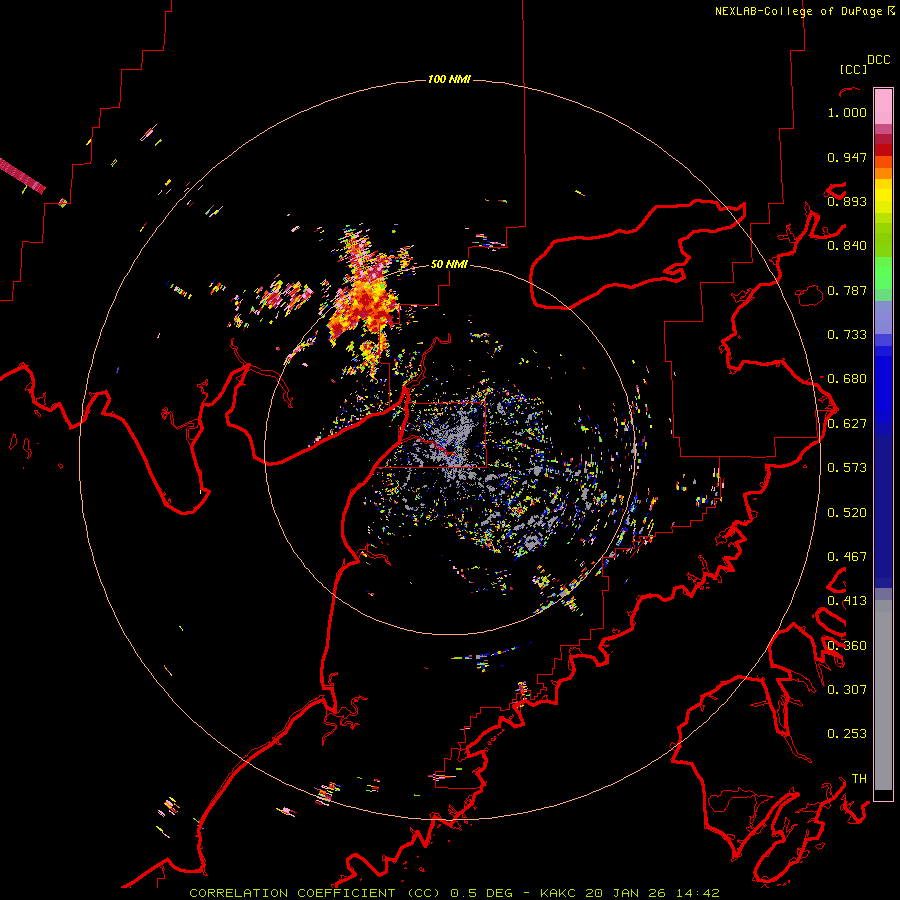Click the 1.000 legend value
Screen dimensions: 900x900
click(847, 112)
